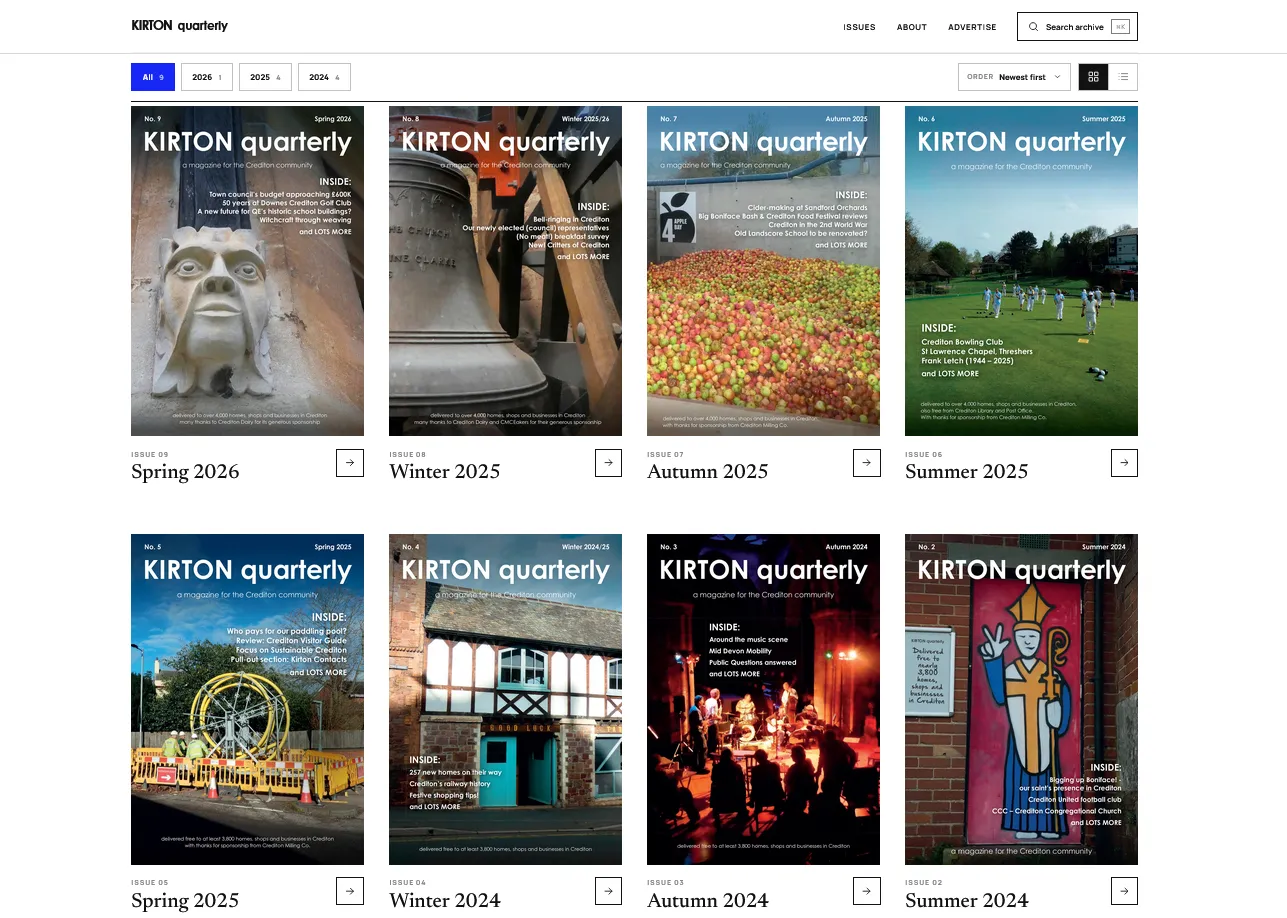Screen dimensions: 1287x918
Task: Click the 'ISSUE 07' label
Action: (666, 454)
